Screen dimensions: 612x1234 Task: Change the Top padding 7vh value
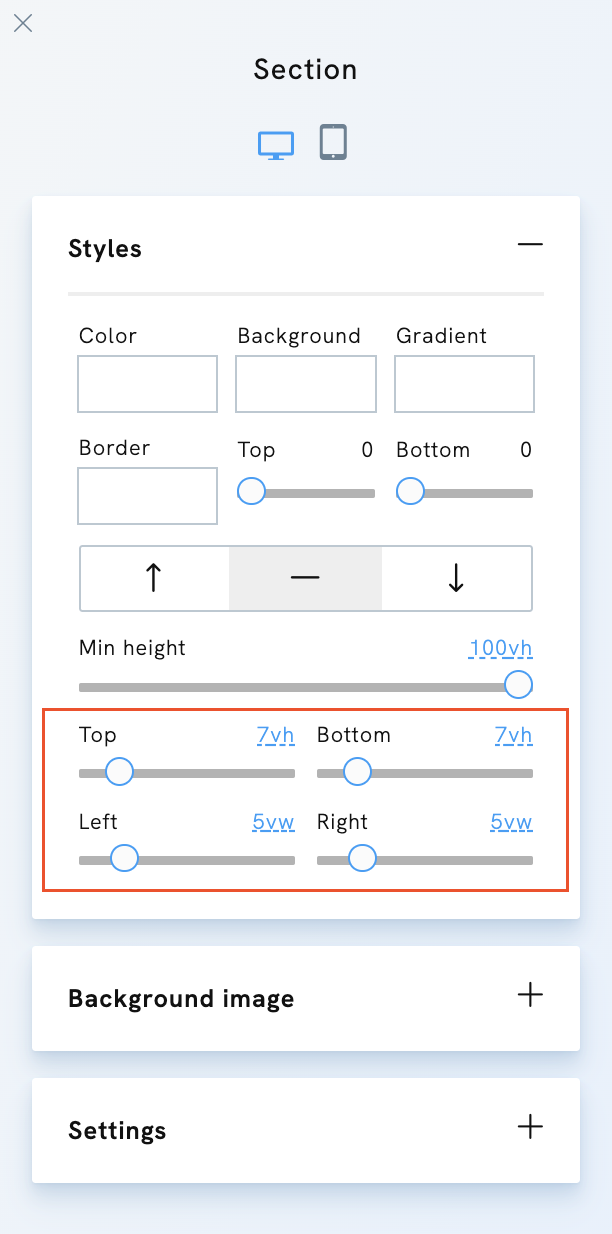click(x=275, y=735)
